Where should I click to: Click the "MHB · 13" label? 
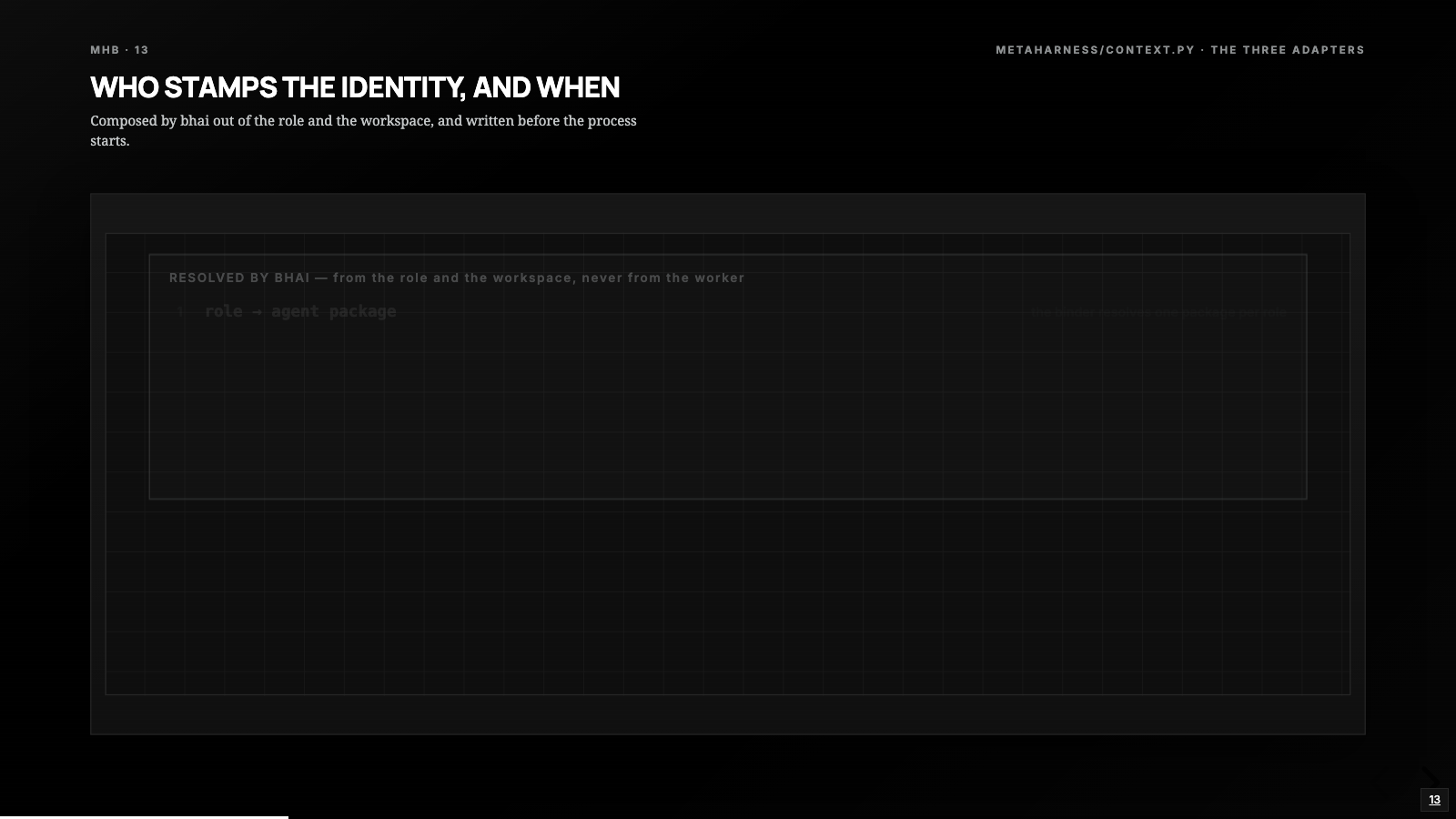click(119, 50)
